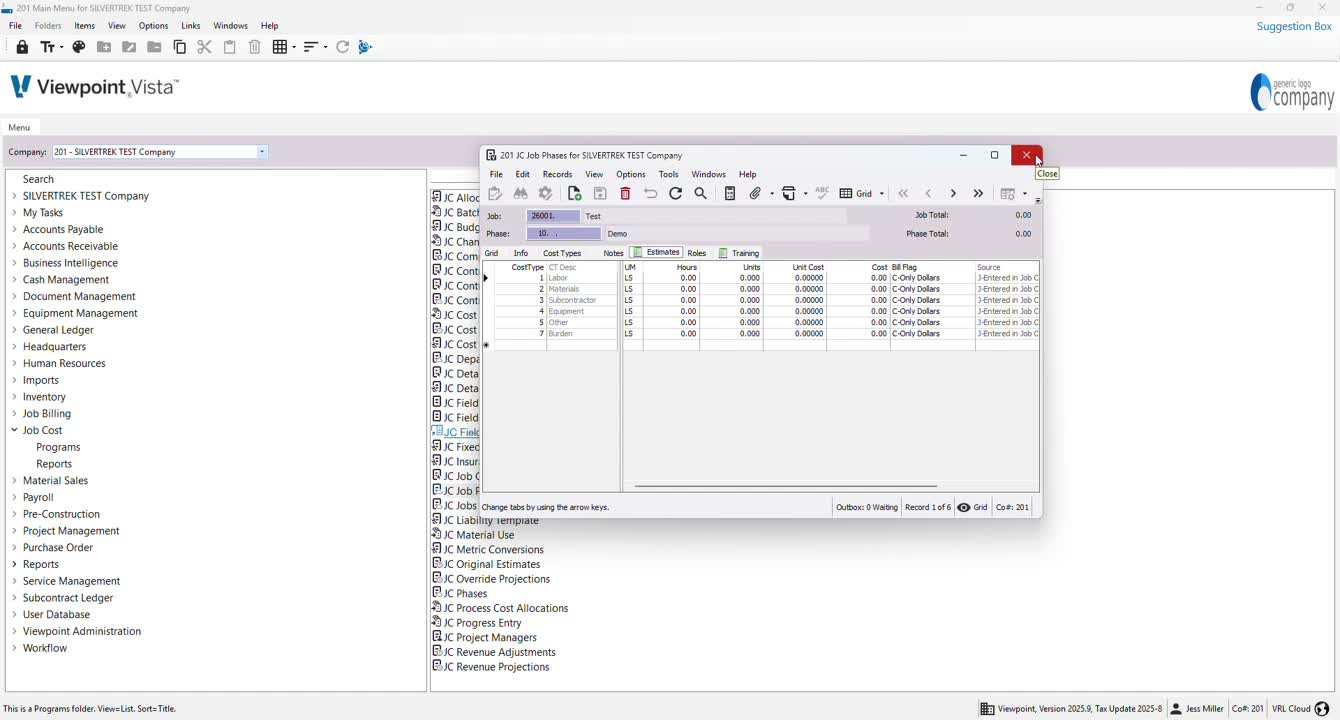Toggle the Grid eye in dialog status bar

coord(964,507)
